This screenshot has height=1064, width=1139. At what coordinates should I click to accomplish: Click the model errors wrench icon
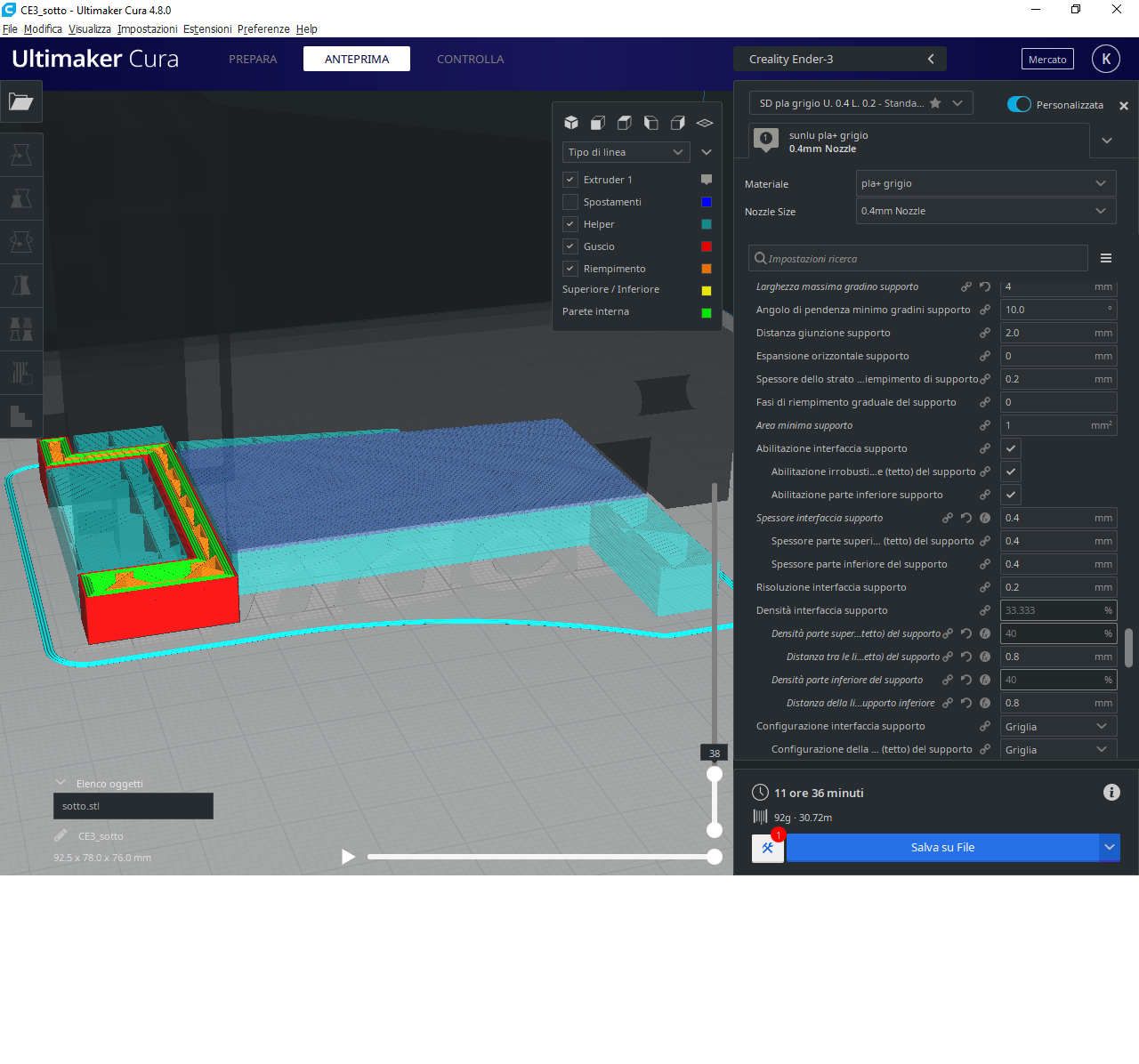(768, 848)
